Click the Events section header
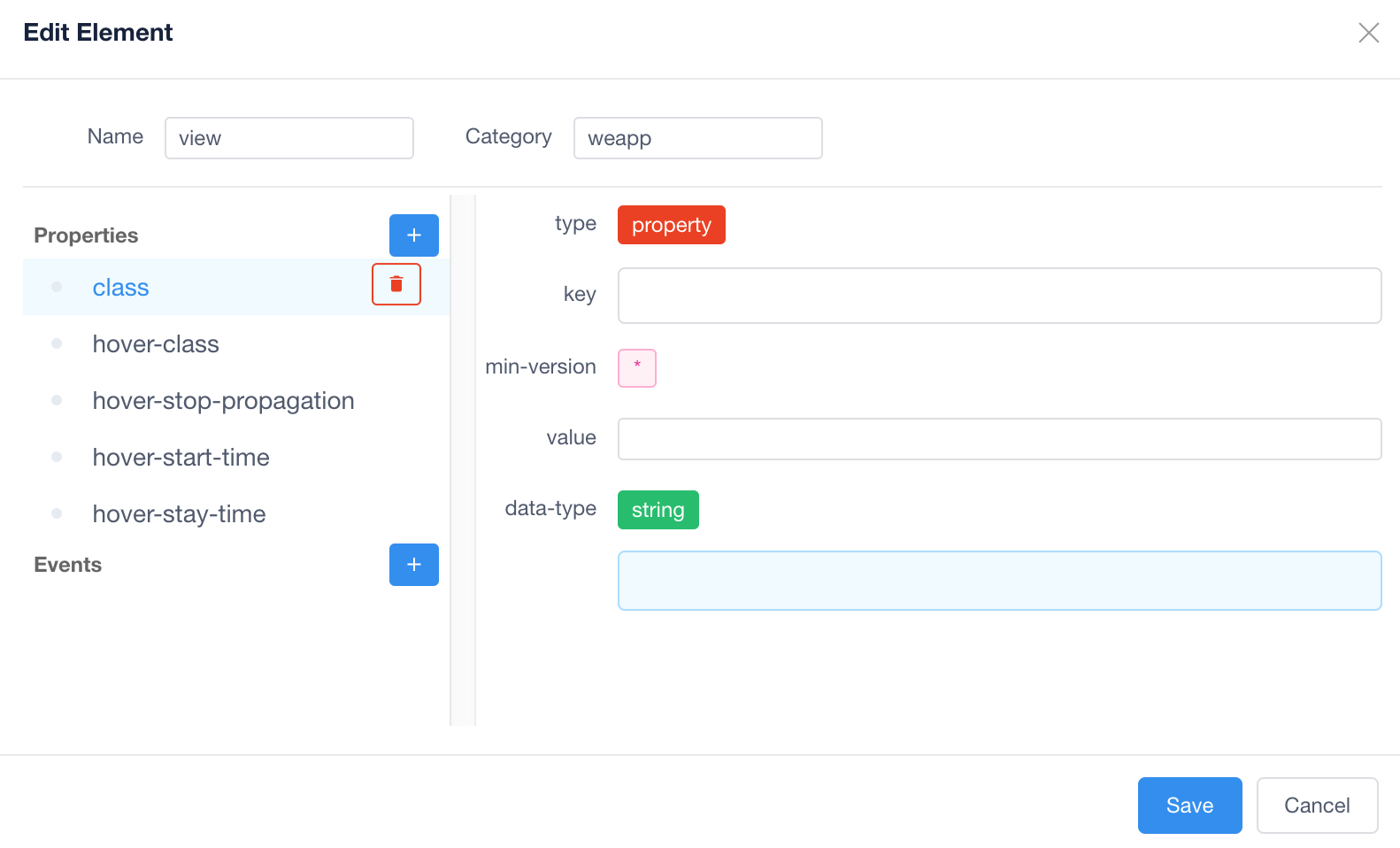This screenshot has width=1400, height=848. click(68, 565)
